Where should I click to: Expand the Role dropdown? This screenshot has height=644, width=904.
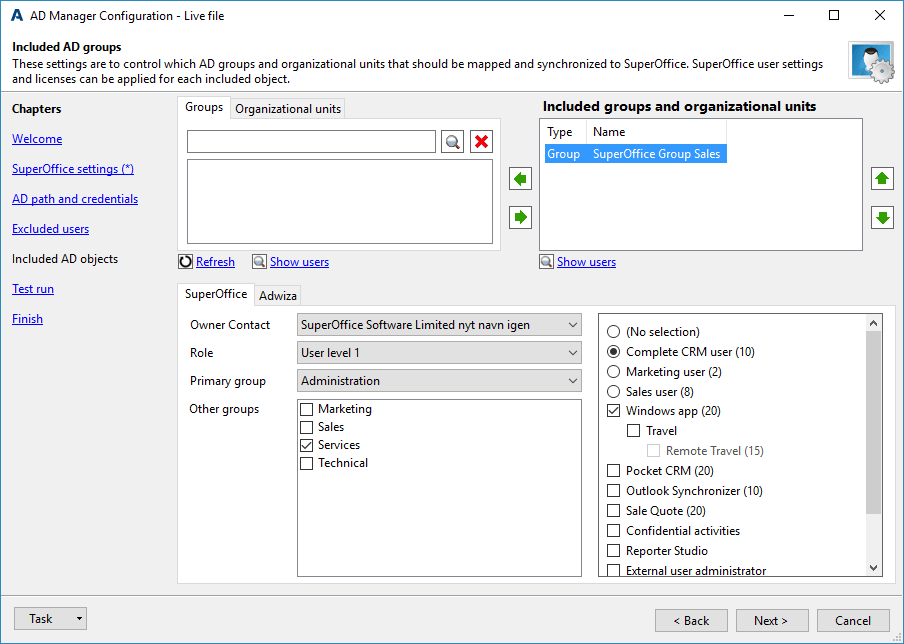tap(440, 353)
